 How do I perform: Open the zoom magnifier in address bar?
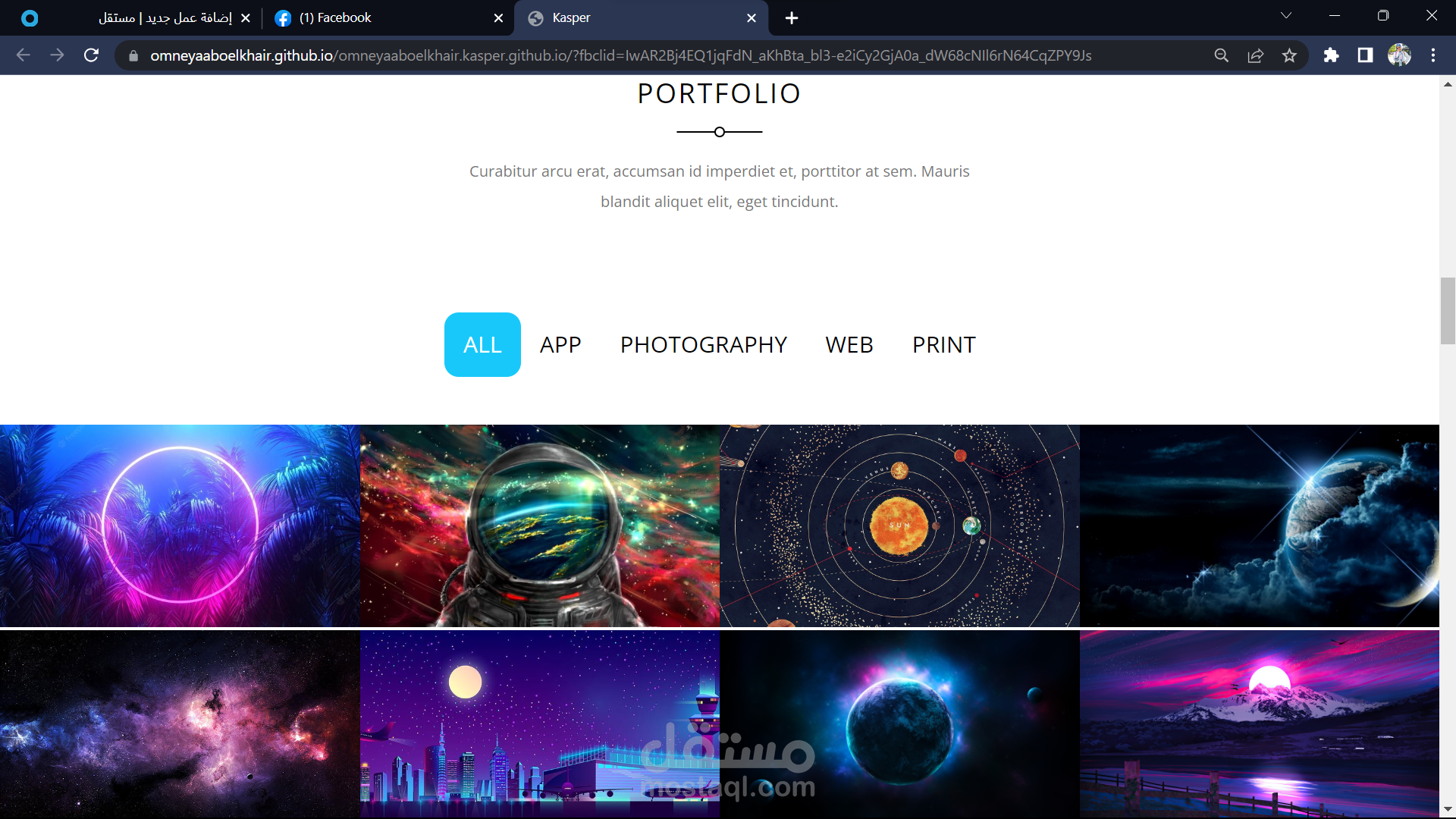1221,55
